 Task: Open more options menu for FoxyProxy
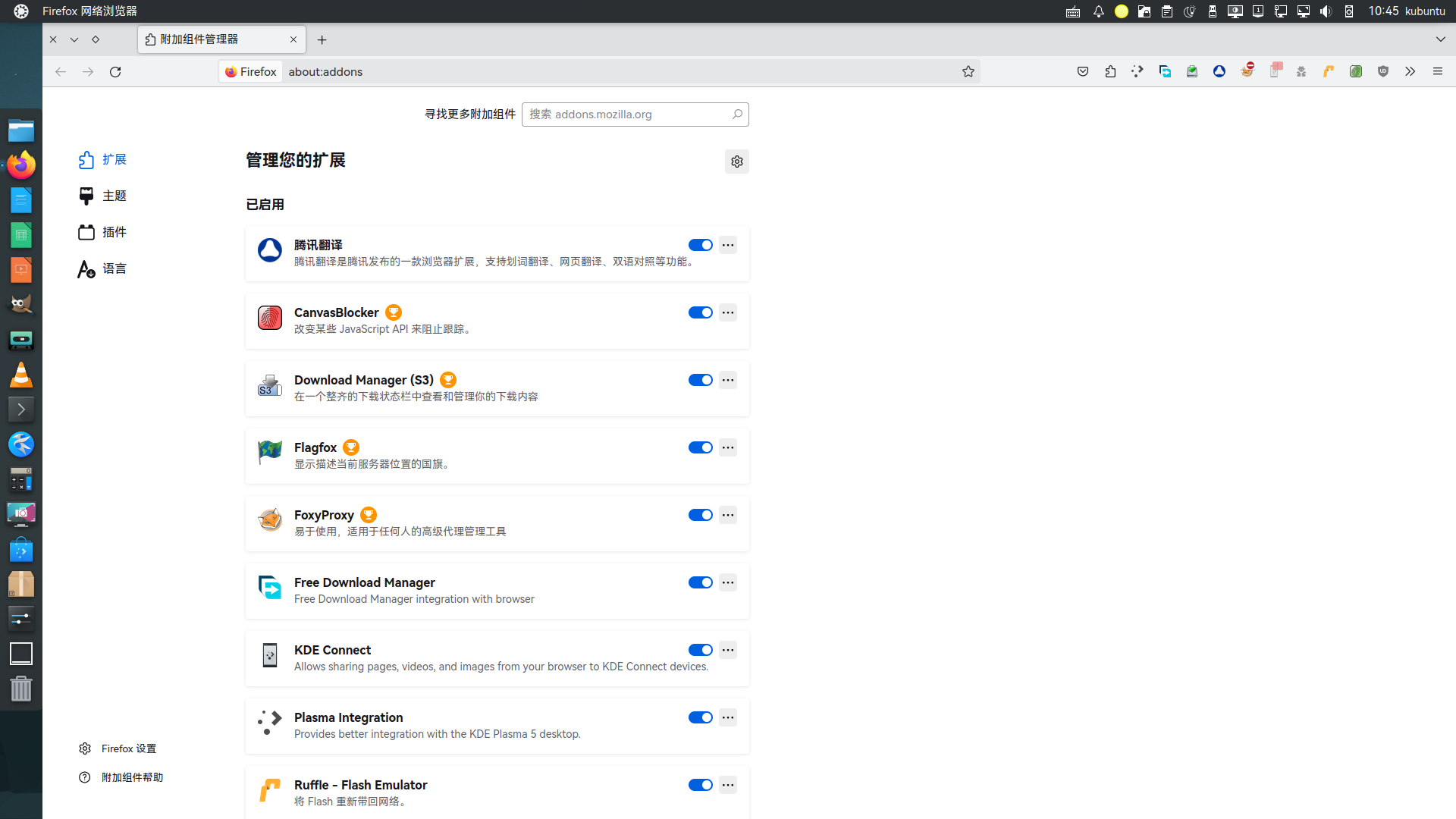click(728, 515)
